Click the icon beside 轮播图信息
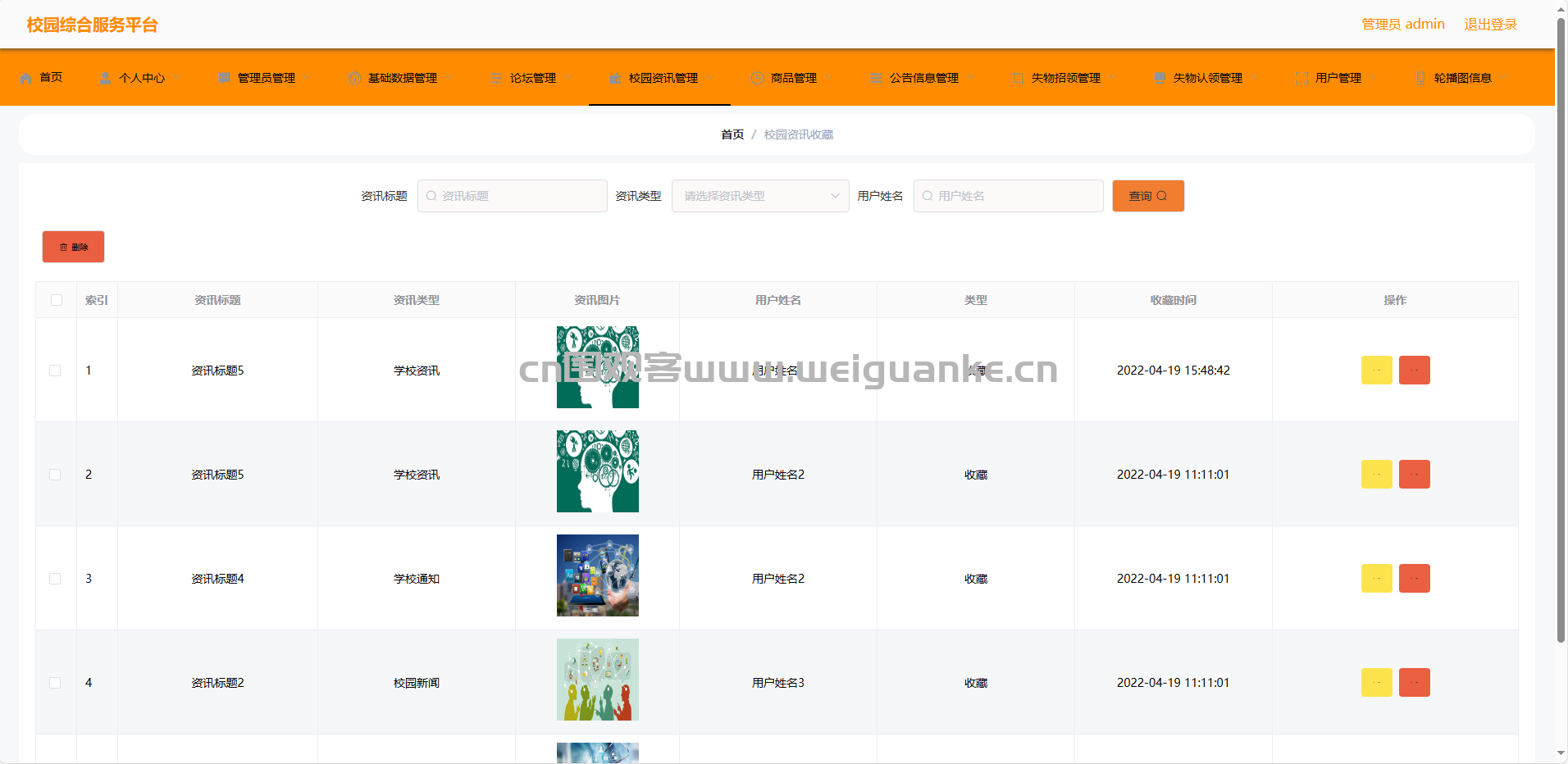Screen dimensions: 1568x764 tap(1420, 78)
